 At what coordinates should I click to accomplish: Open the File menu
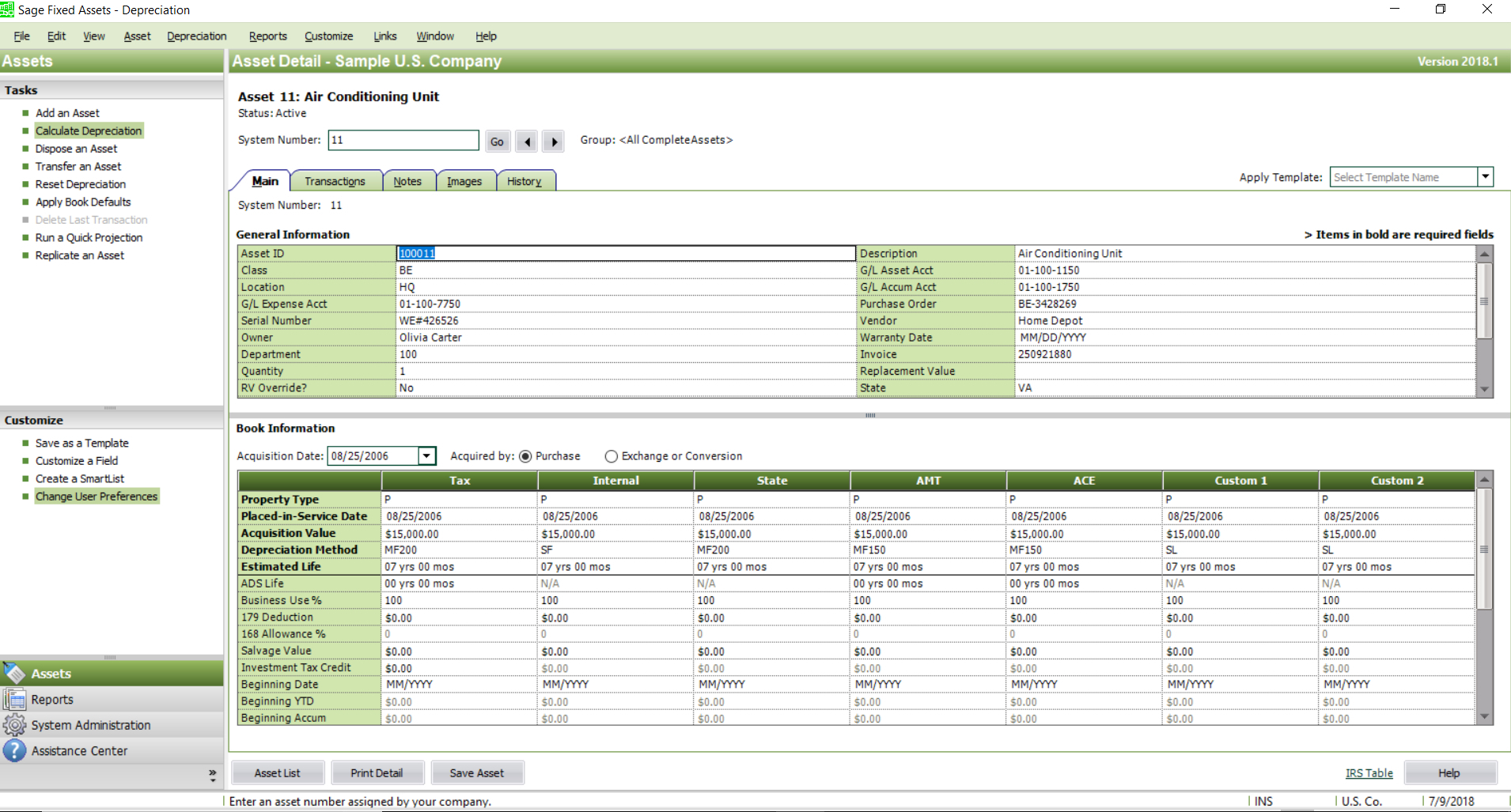pyautogui.click(x=21, y=36)
